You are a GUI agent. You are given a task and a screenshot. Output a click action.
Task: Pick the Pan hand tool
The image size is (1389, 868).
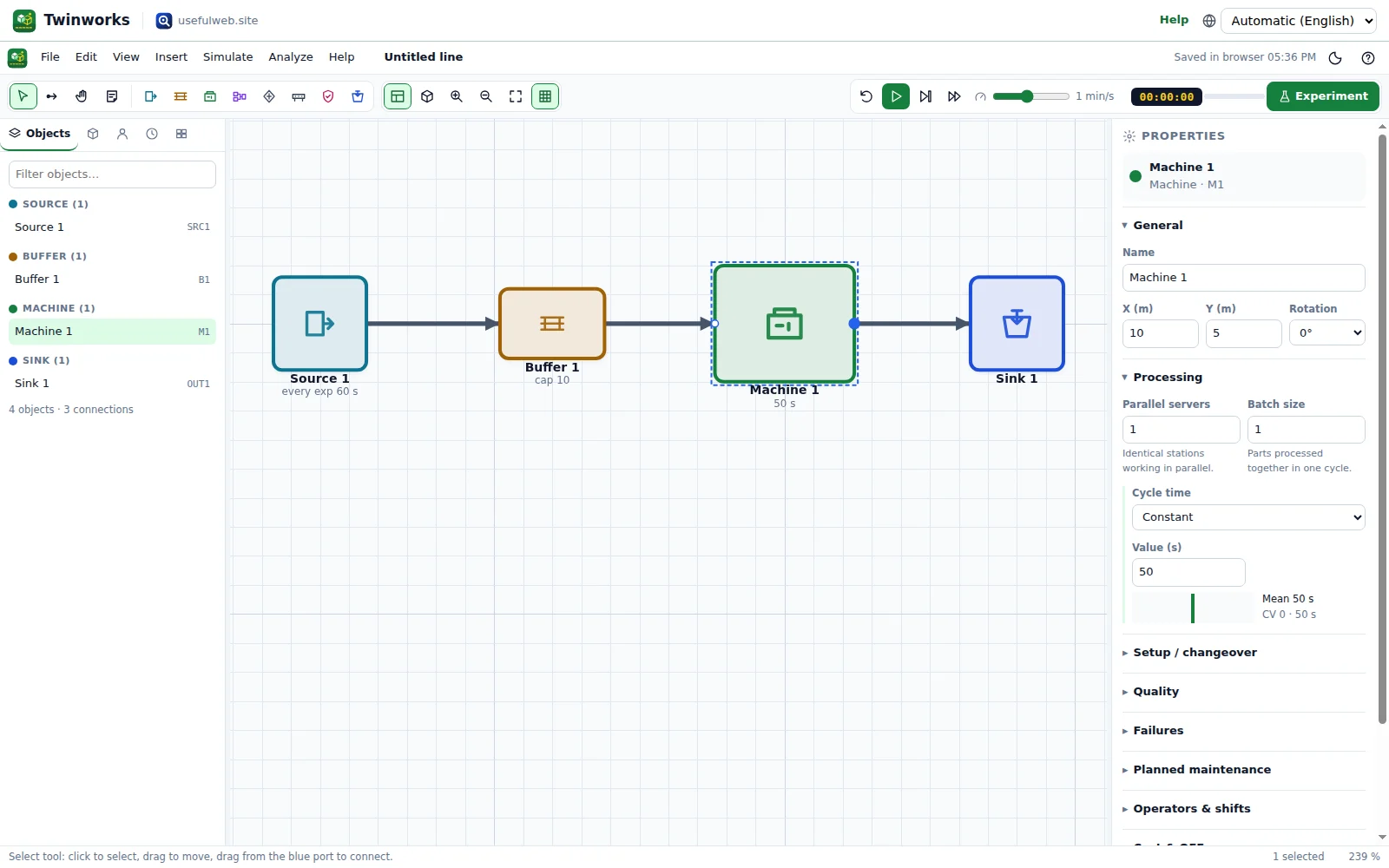[x=82, y=96]
